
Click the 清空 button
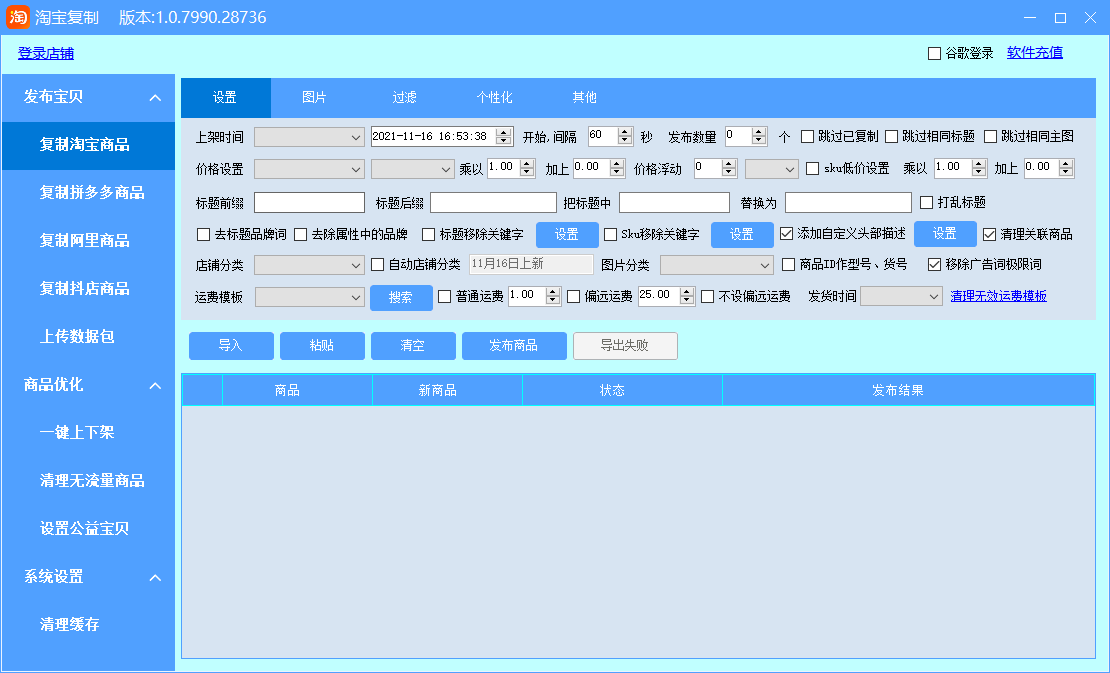[413, 346]
